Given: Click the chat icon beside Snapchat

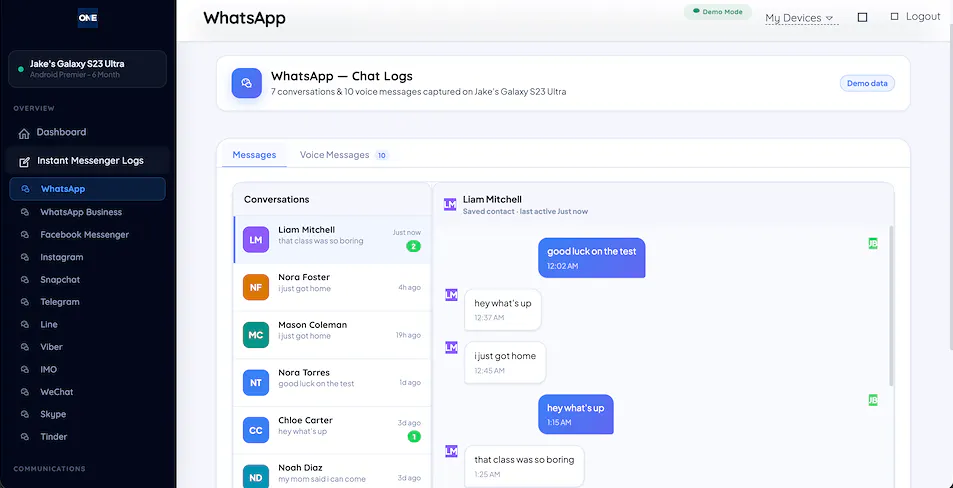Looking at the screenshot, I should click(x=25, y=280).
